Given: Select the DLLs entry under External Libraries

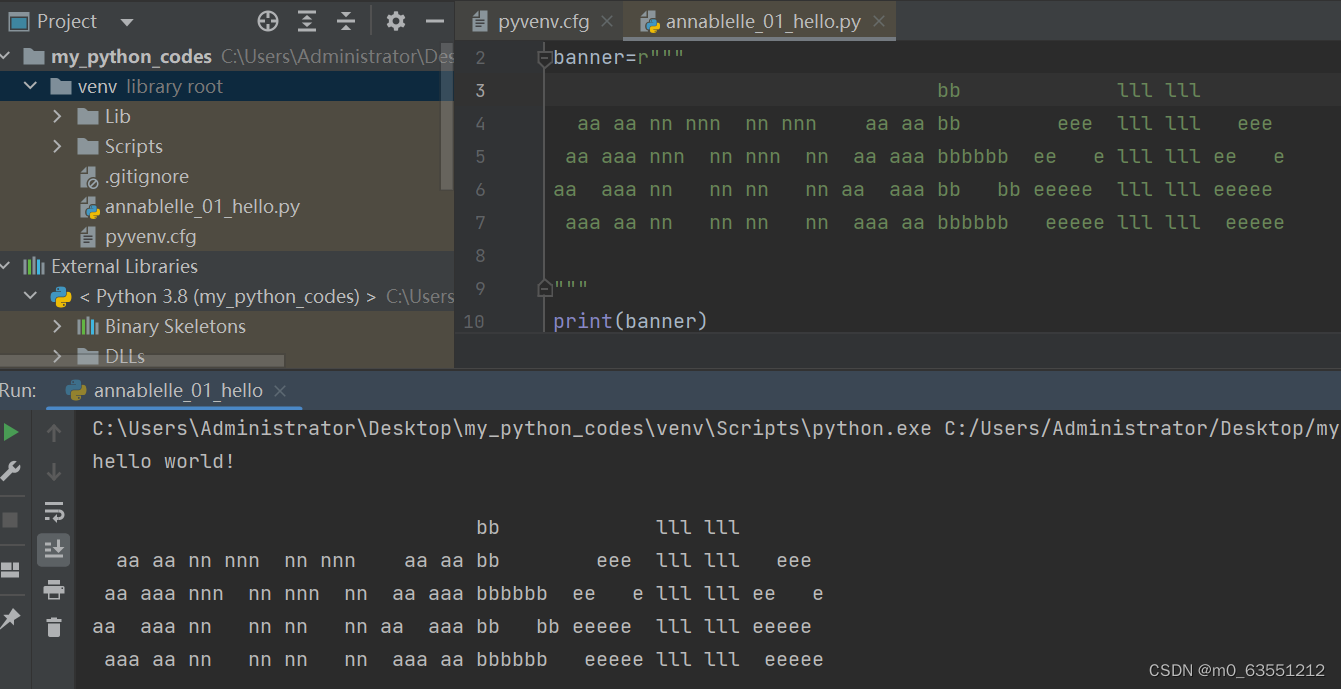Looking at the screenshot, I should (x=119, y=356).
